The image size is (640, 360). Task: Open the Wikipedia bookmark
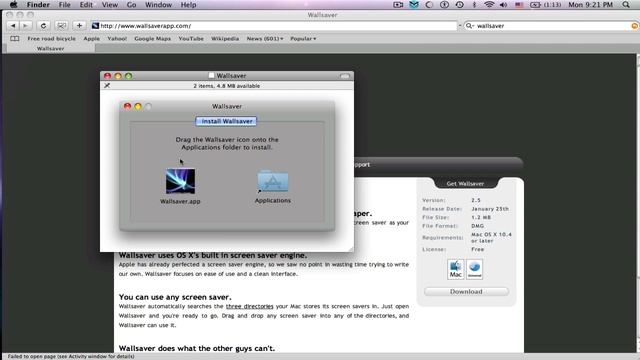225,38
